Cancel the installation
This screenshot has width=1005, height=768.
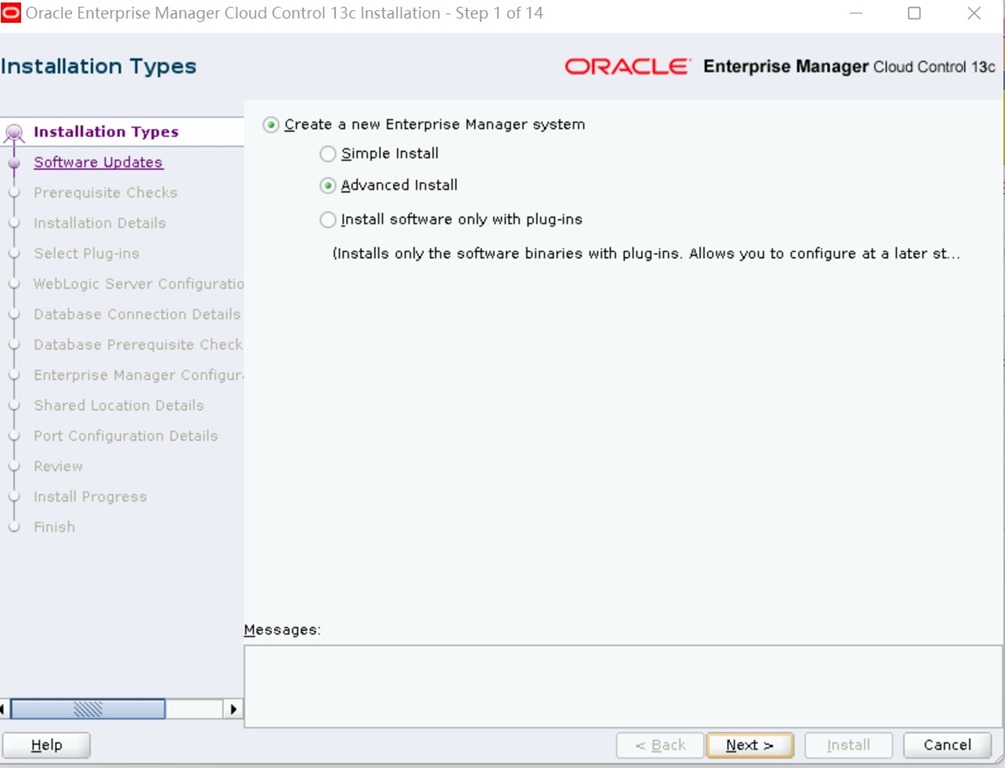[x=947, y=745]
